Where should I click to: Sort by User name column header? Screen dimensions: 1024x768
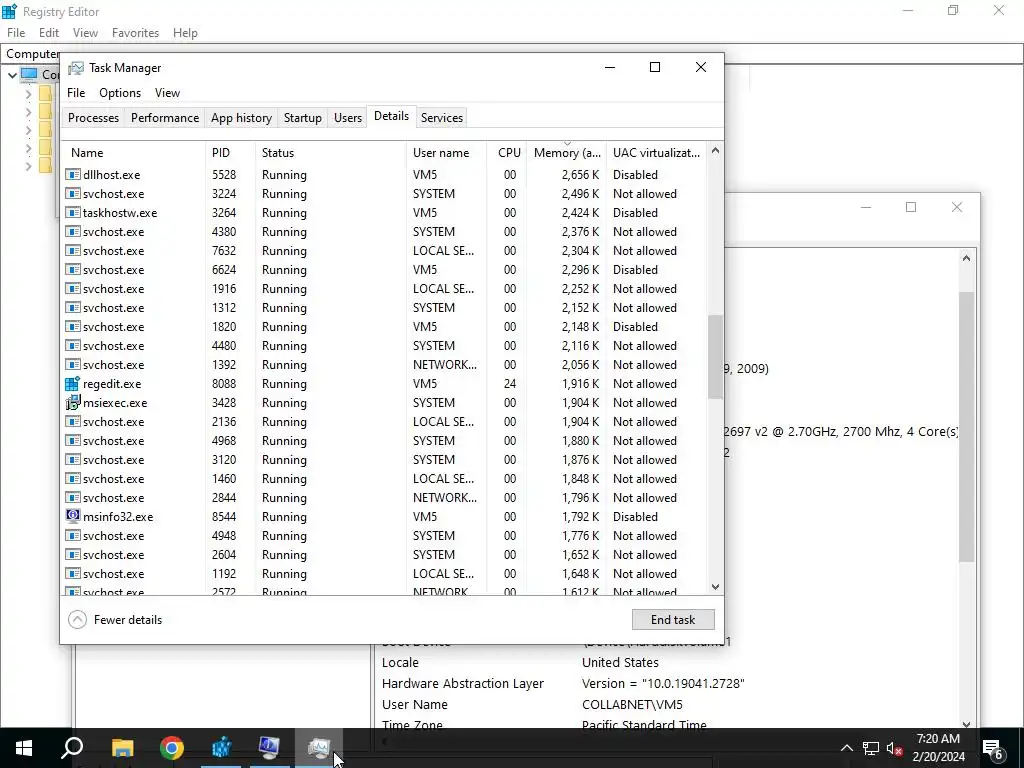[x=446, y=153]
